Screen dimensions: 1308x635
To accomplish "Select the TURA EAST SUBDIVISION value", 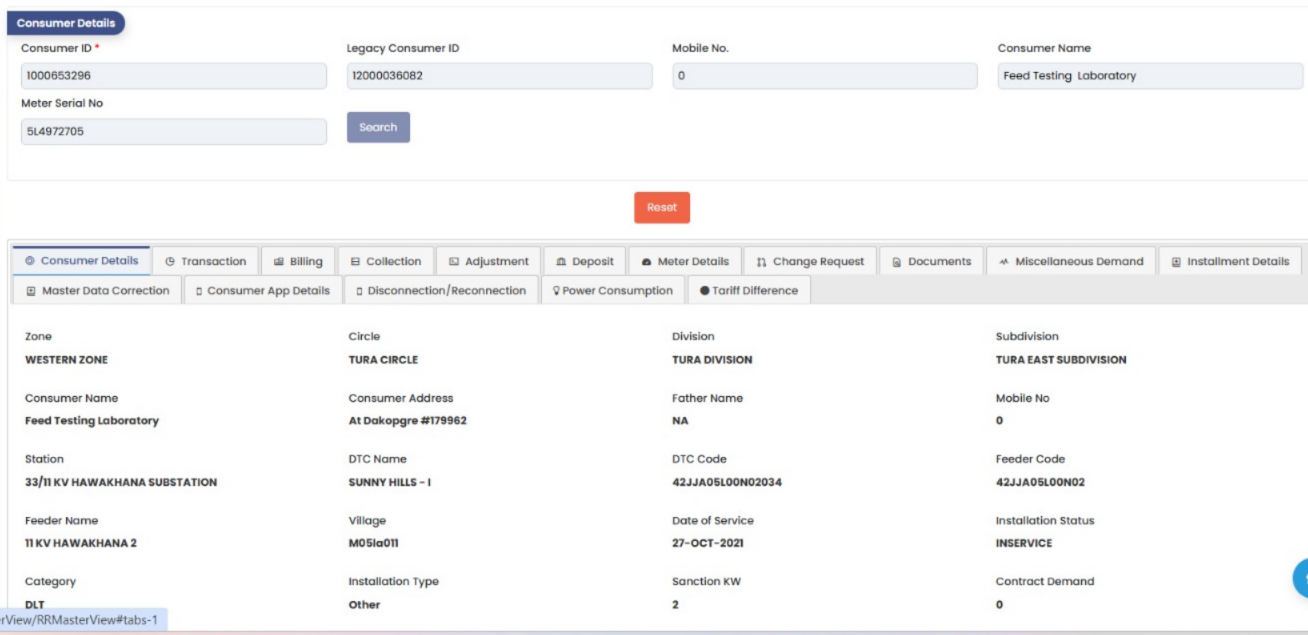I will click(1061, 360).
